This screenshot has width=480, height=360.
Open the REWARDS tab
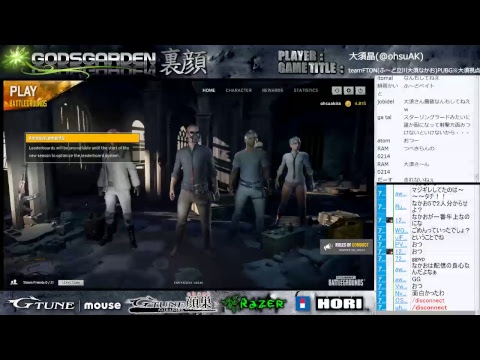click(272, 90)
